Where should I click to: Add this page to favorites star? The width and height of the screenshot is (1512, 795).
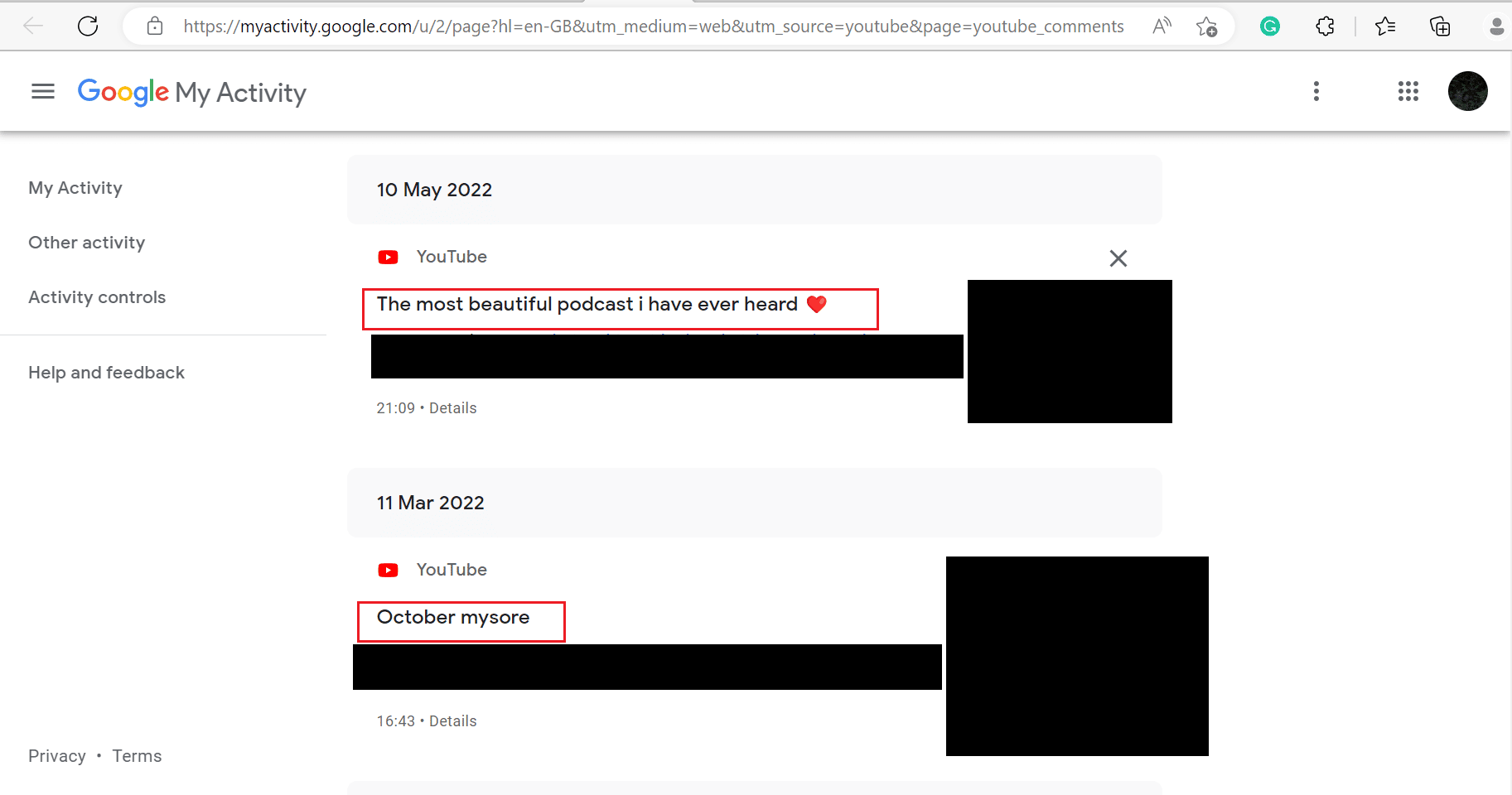click(1206, 26)
